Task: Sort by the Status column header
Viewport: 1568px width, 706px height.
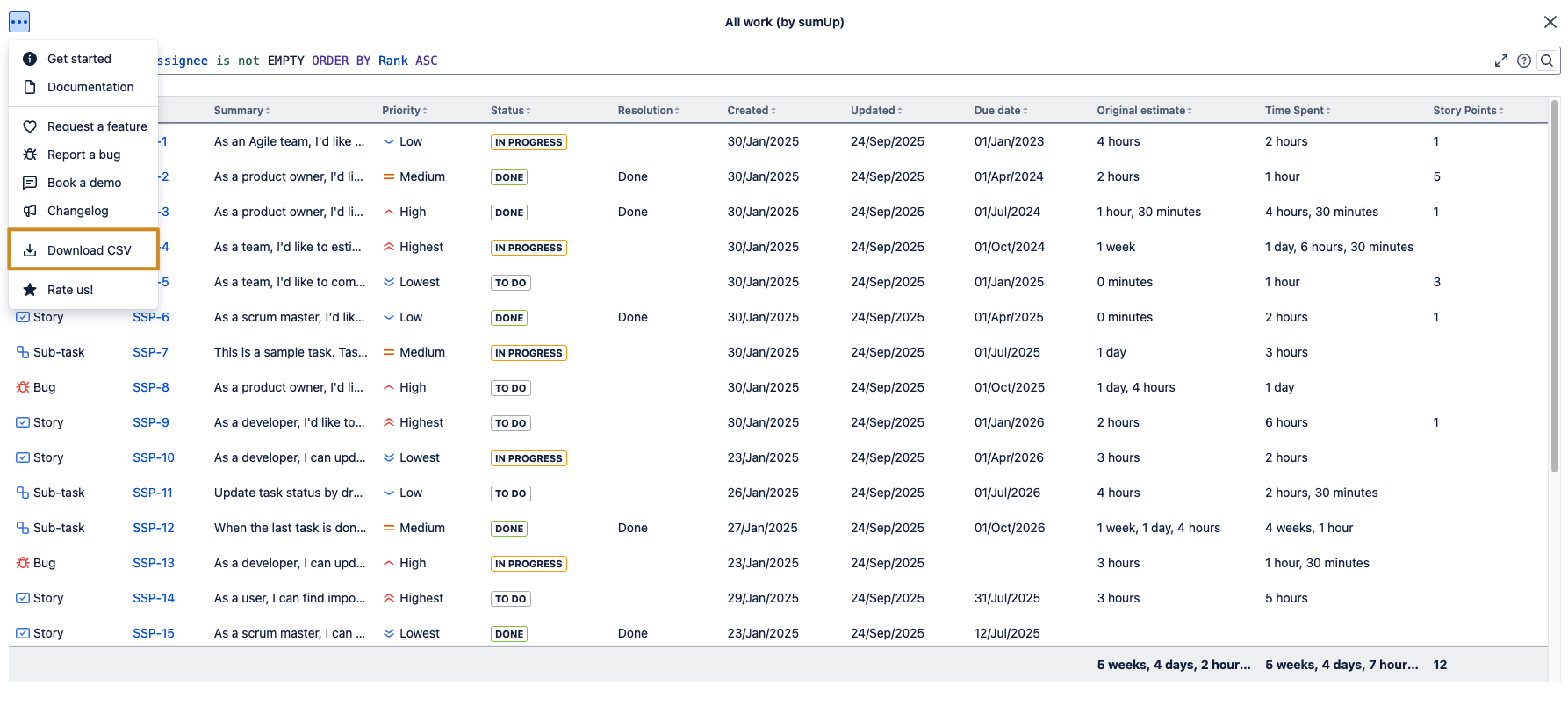Action: point(510,111)
